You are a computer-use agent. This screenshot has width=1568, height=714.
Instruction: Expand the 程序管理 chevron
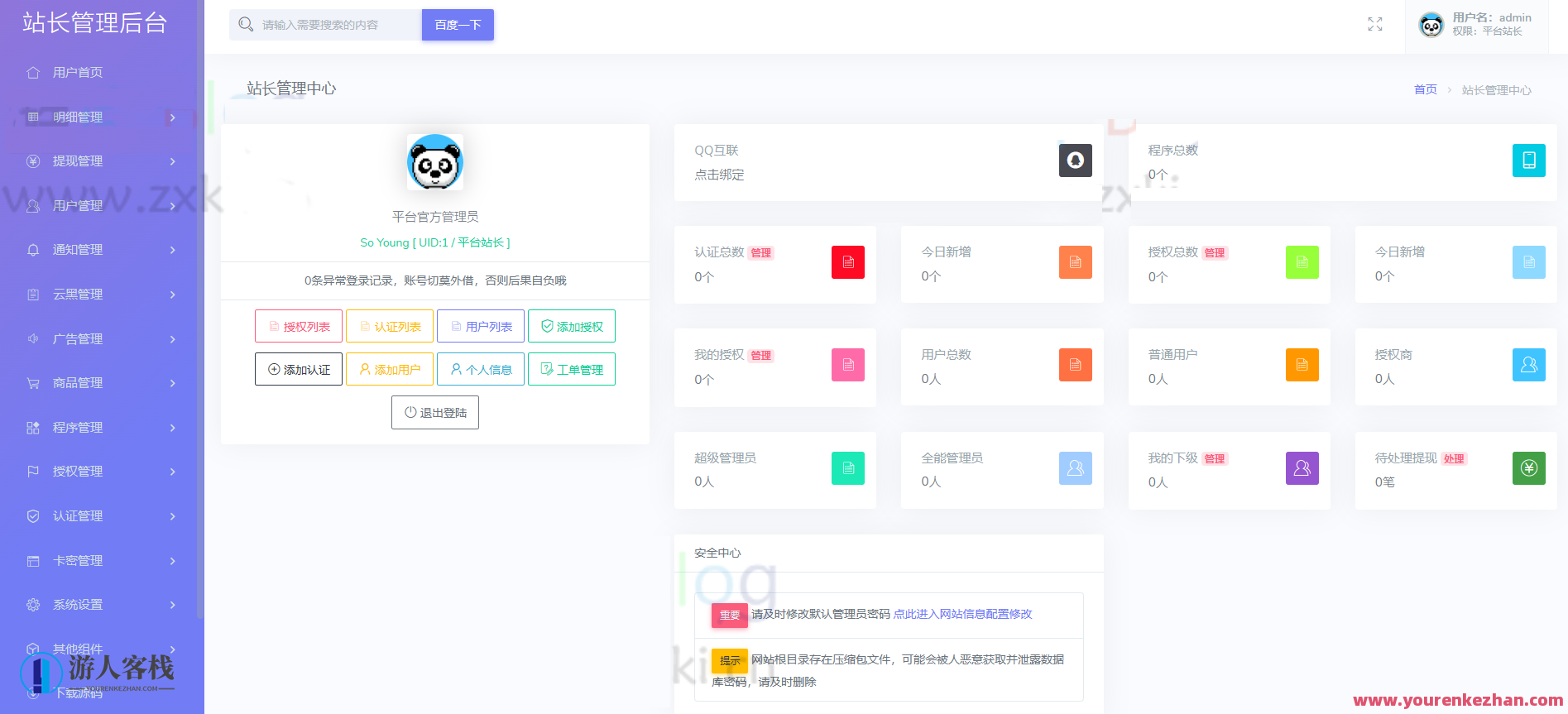(x=172, y=428)
